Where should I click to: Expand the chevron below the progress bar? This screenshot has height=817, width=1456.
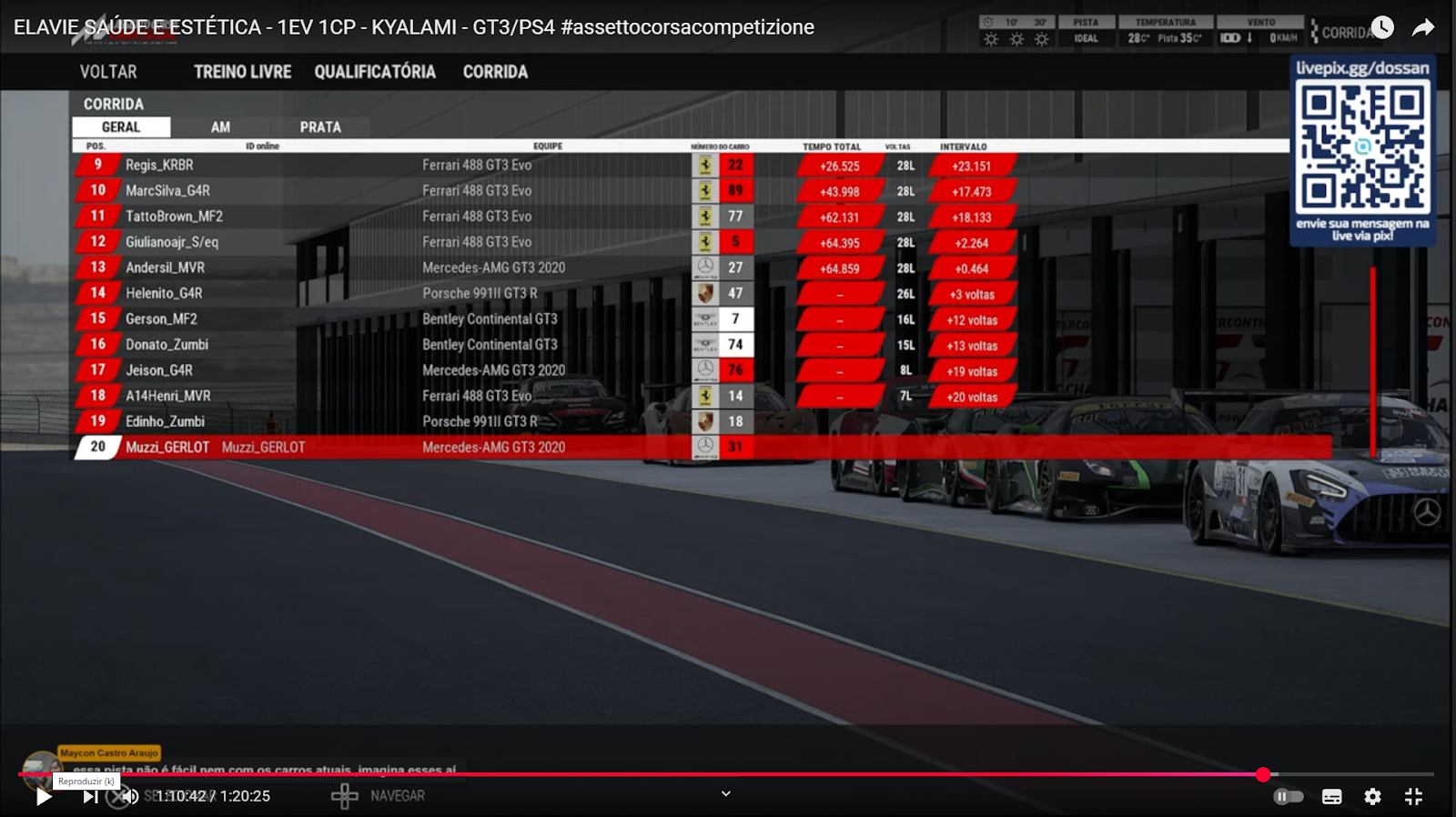(726, 793)
